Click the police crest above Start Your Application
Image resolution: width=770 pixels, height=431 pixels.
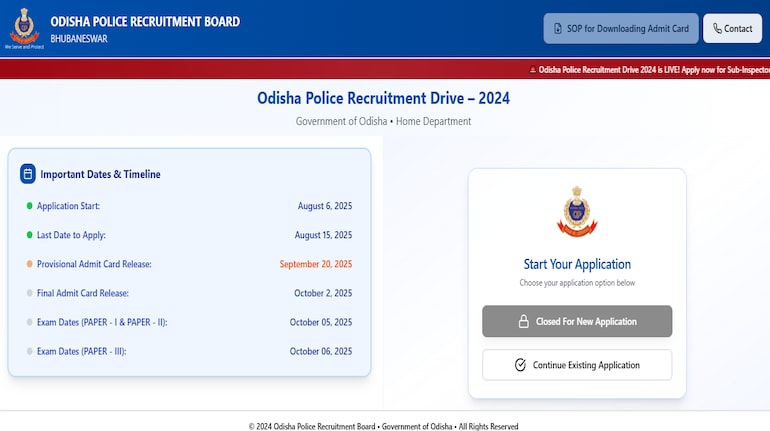click(577, 212)
